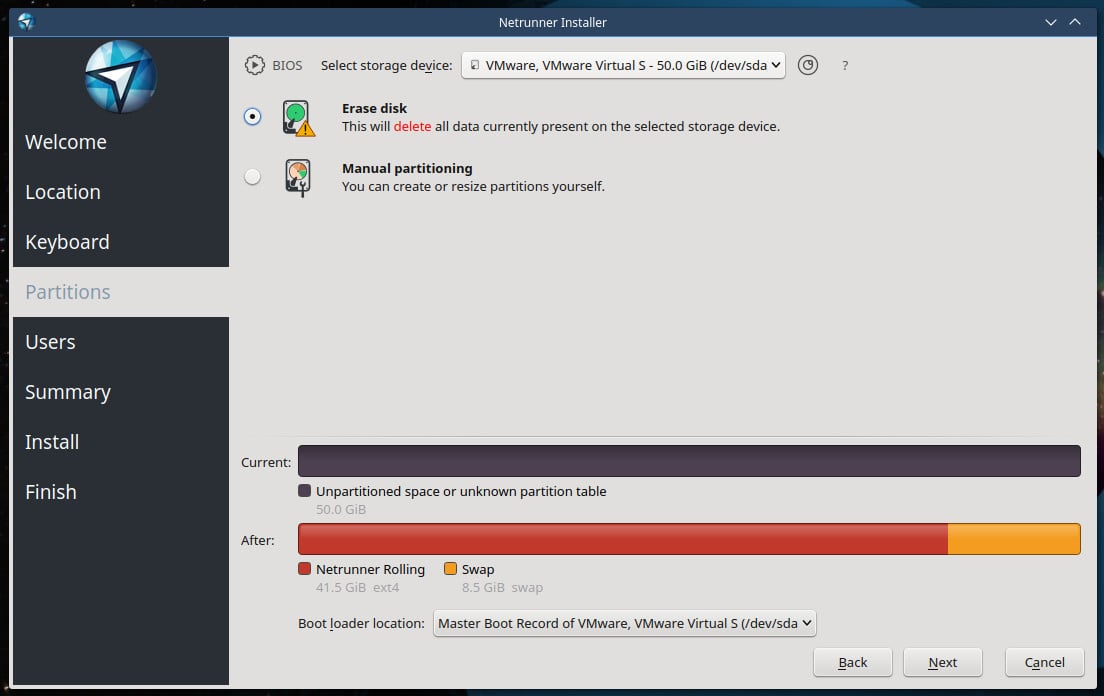This screenshot has height=696, width=1104.
Task: Click the "Erase disk" heading text
Action: point(375,108)
